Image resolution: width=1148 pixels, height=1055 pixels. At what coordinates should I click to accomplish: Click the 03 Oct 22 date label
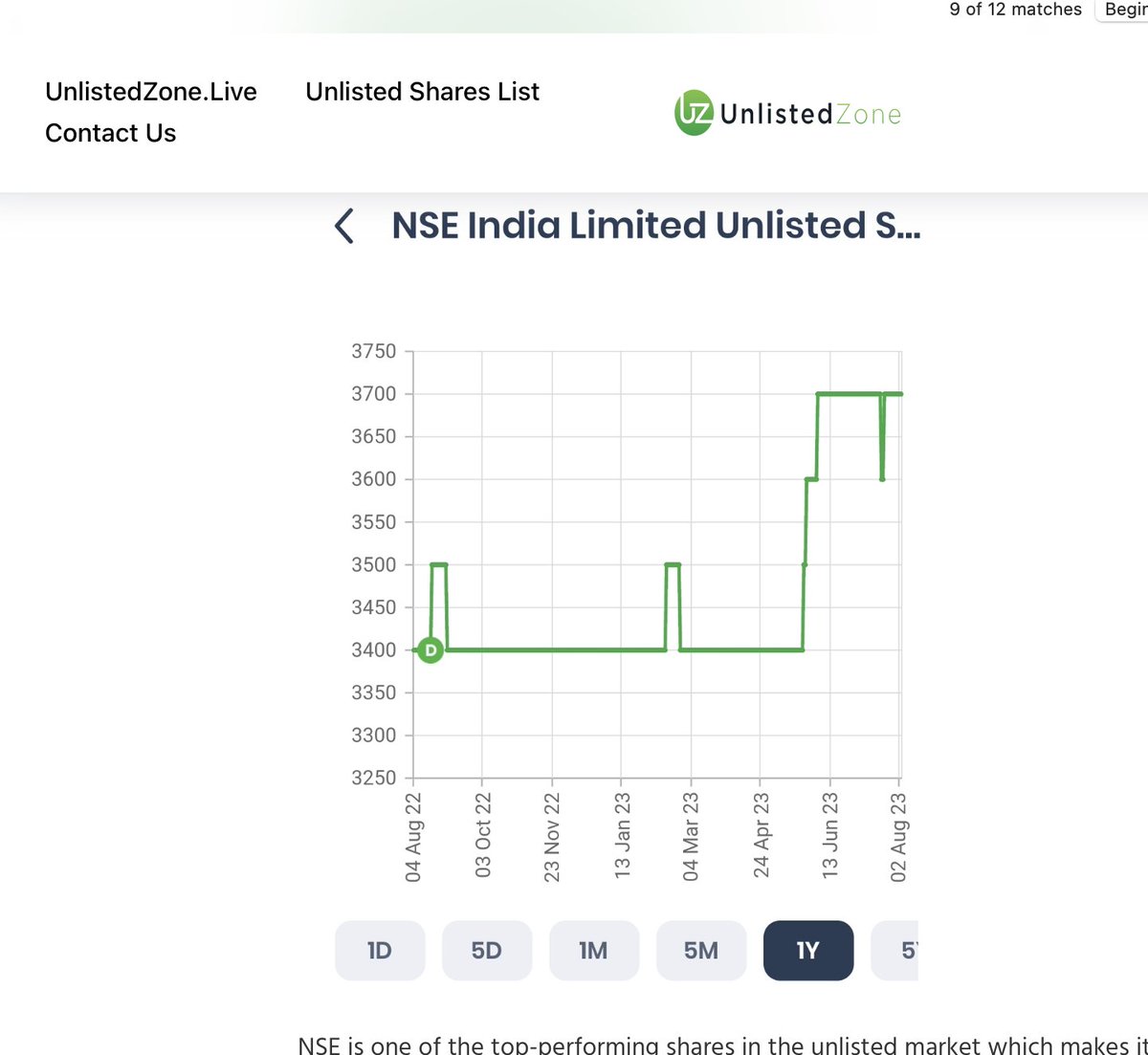click(483, 835)
